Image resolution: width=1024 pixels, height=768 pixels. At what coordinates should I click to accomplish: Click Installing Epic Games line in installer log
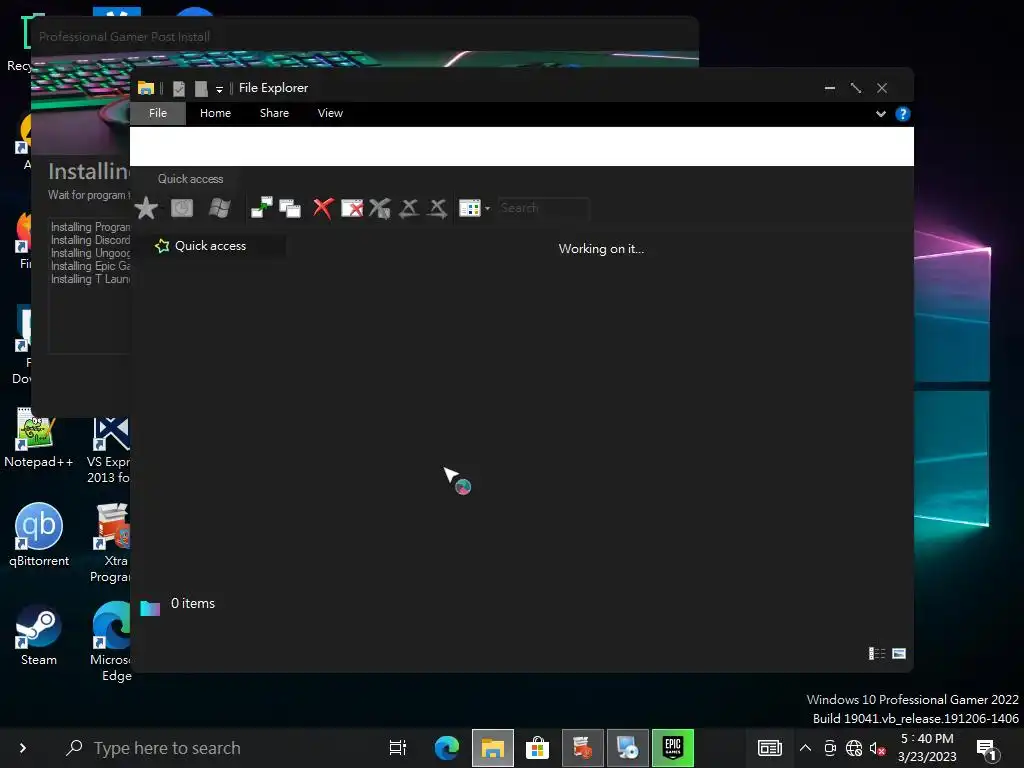(x=91, y=266)
